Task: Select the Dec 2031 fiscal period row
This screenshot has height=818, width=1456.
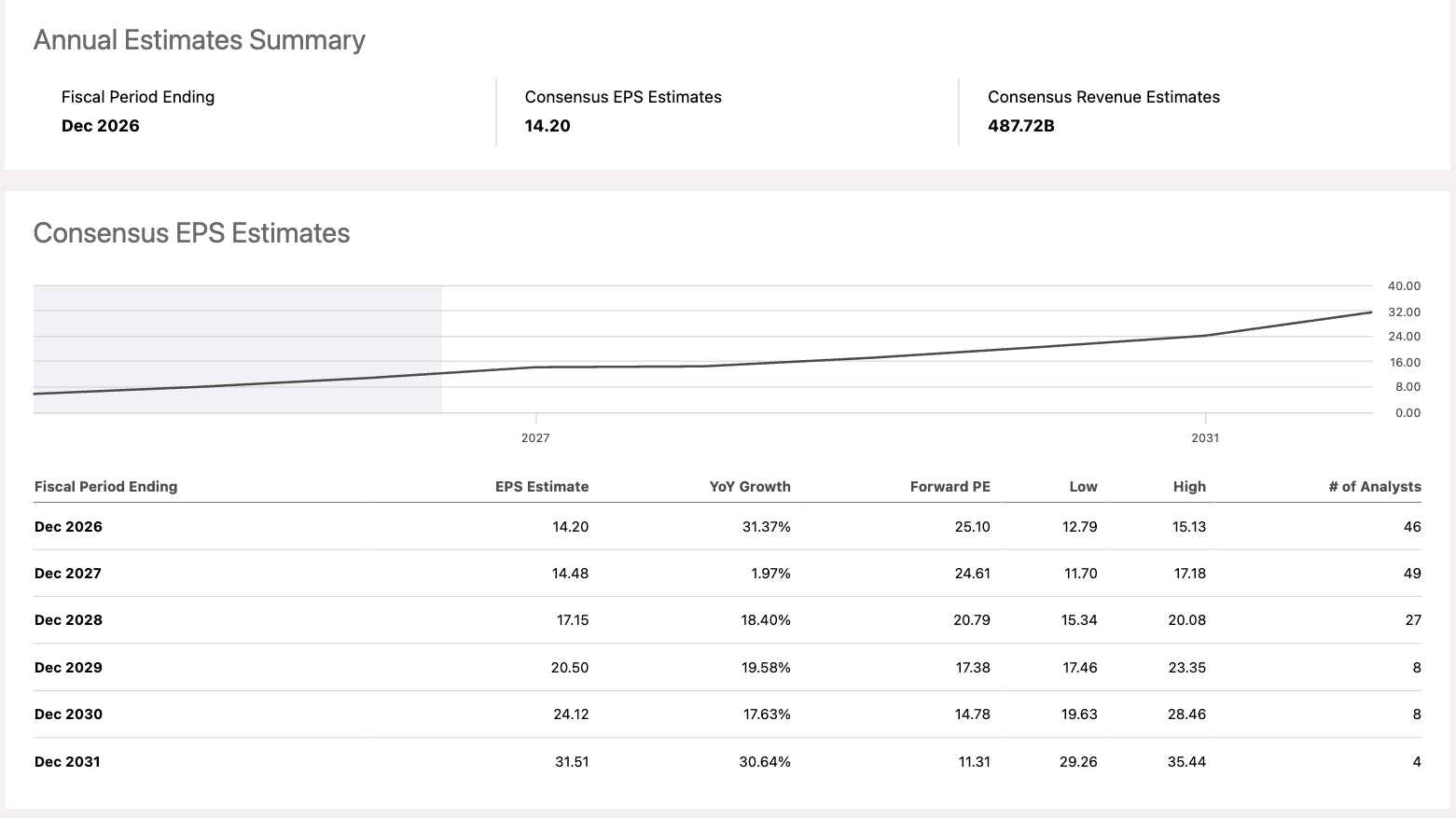Action: 728,762
